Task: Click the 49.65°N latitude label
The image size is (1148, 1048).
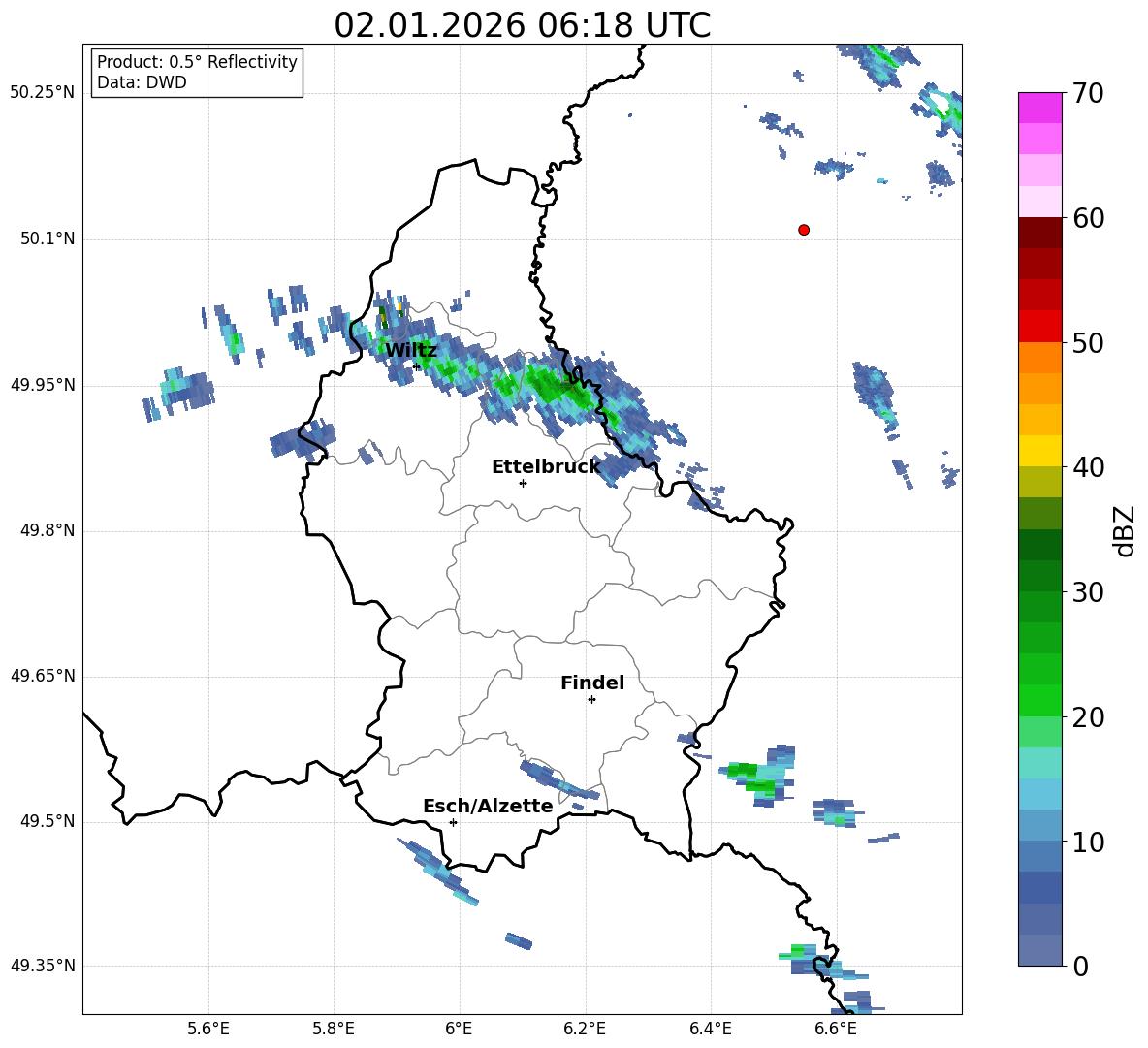Action: (x=43, y=676)
